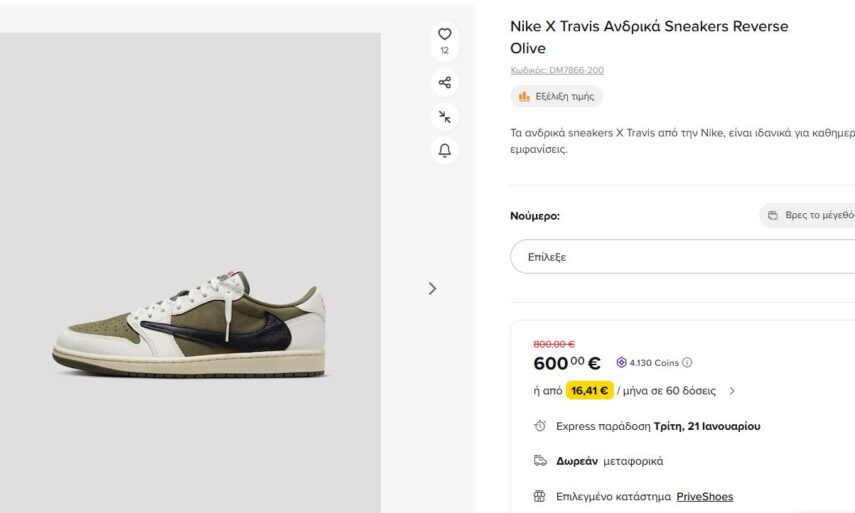
Task: Show next product image with arrow
Action: coord(432,288)
